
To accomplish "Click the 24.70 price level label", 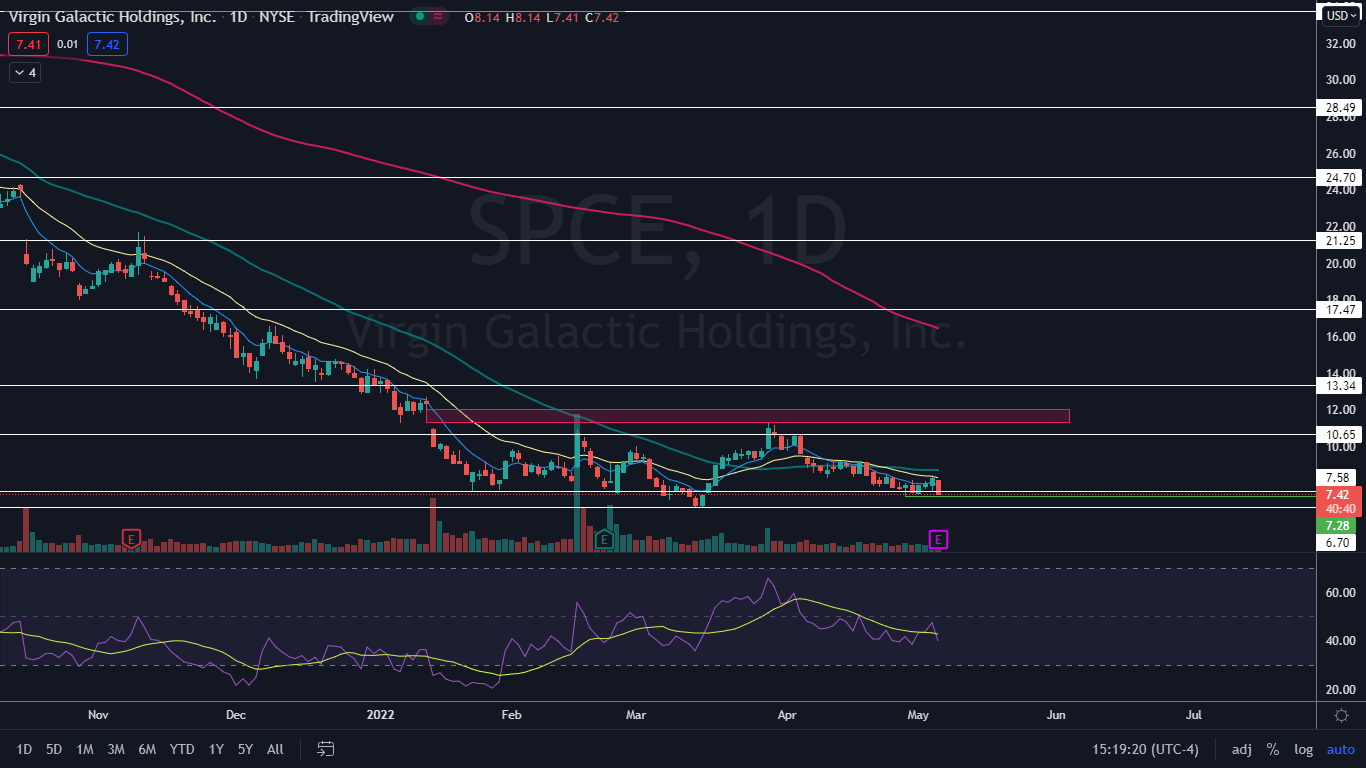I will [x=1340, y=177].
